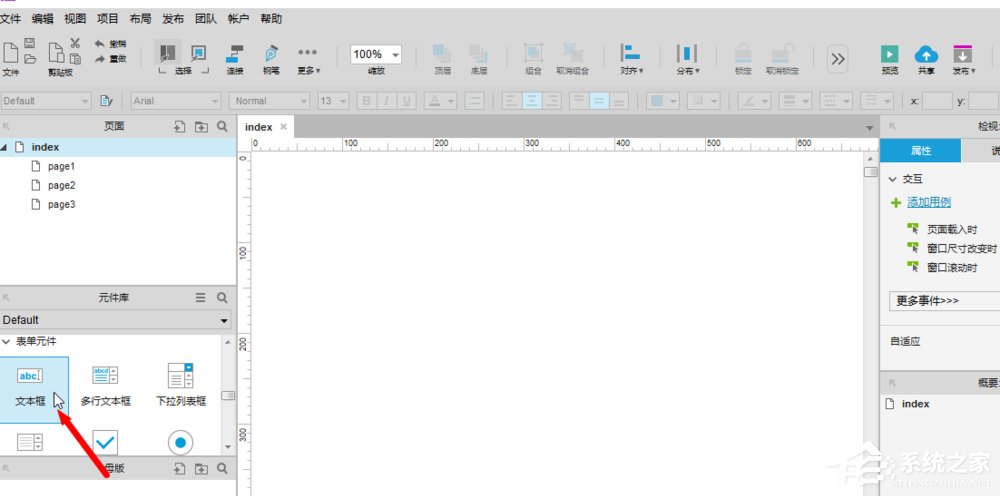Viewport: 1000px width, 496px height.
Task: Select the radio button widget in library
Action: coord(180,442)
